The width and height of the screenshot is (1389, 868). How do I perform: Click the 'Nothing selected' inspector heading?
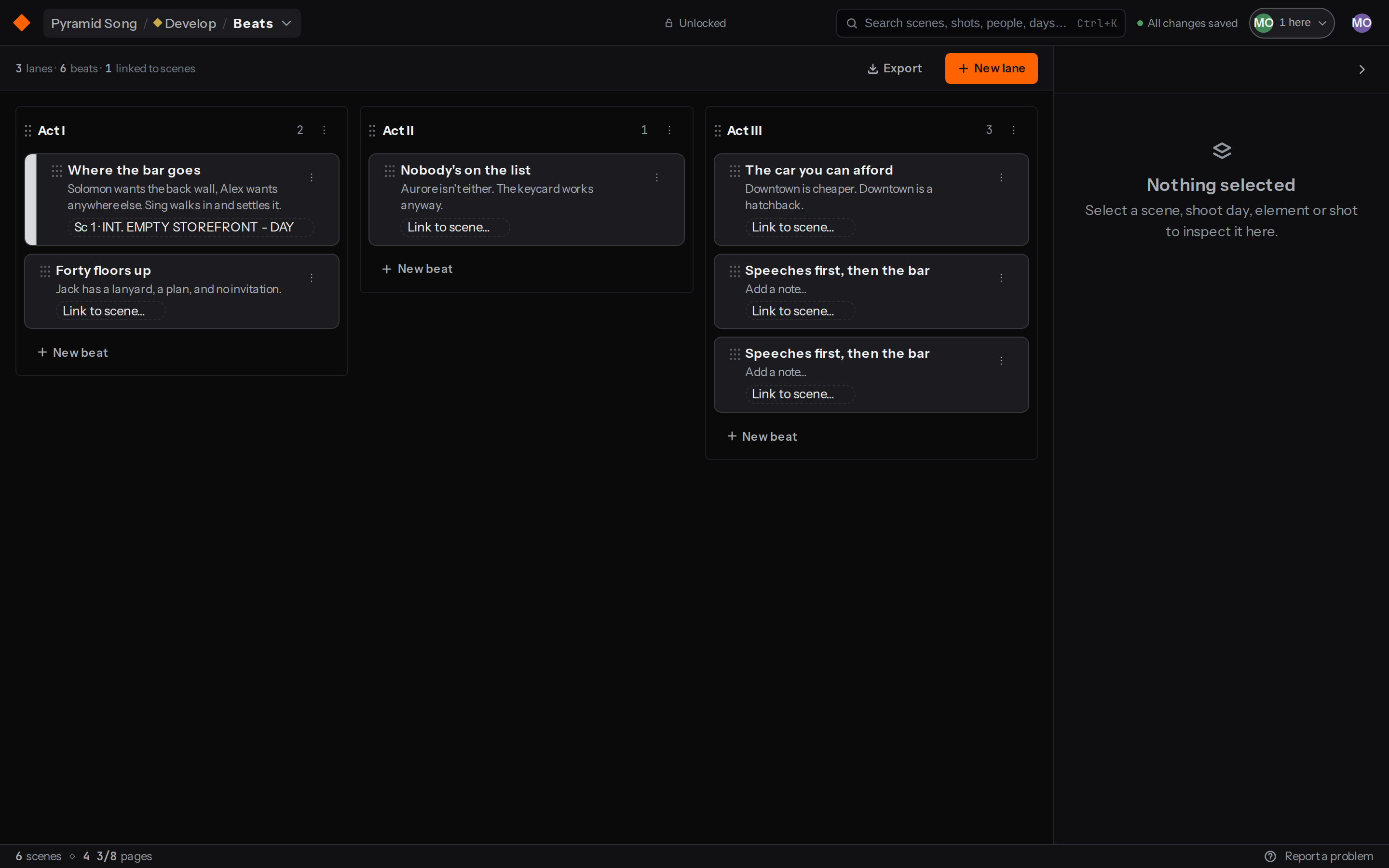pos(1221,185)
